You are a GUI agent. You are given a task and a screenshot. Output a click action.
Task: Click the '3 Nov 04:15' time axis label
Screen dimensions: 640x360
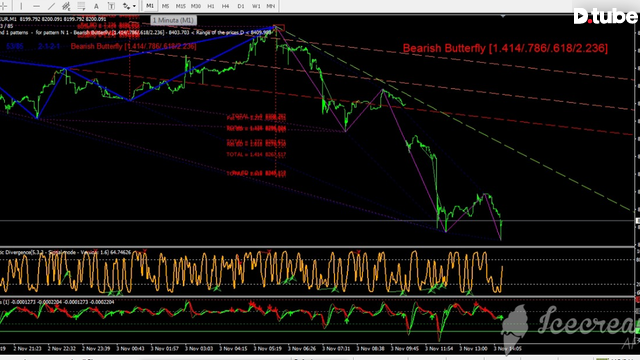233,349
